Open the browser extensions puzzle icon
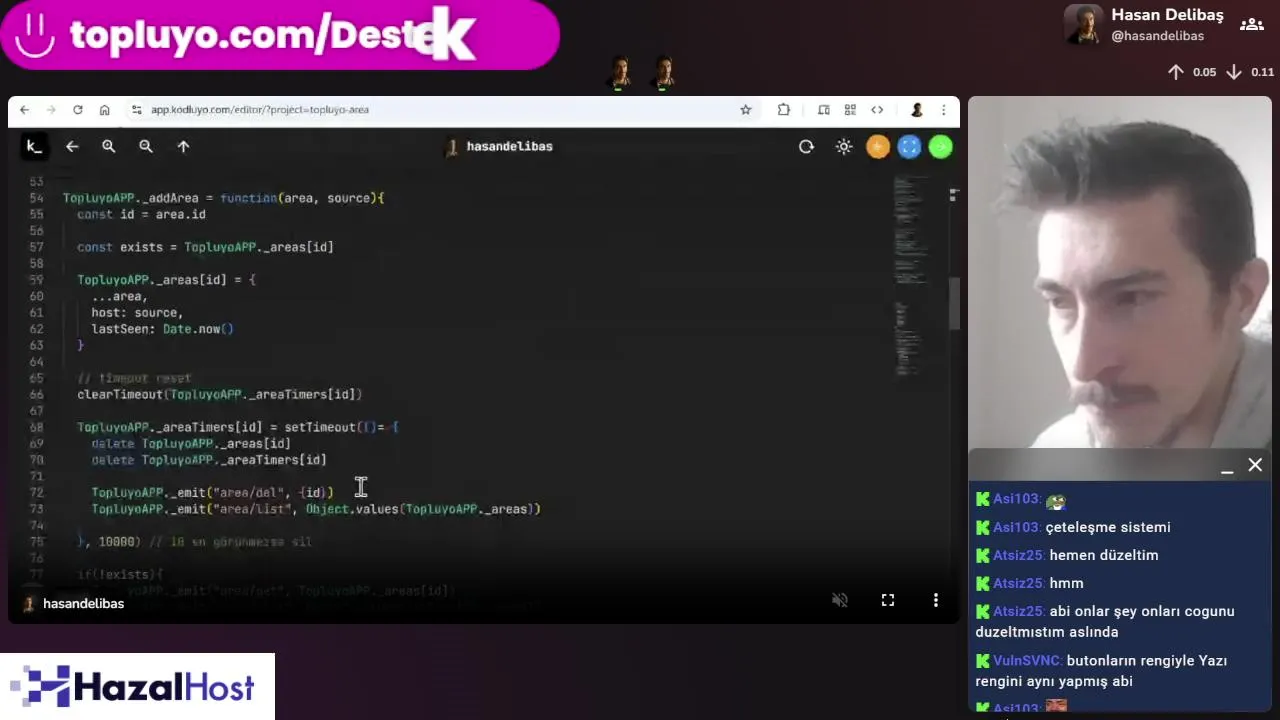The height and width of the screenshot is (720, 1280). click(783, 110)
